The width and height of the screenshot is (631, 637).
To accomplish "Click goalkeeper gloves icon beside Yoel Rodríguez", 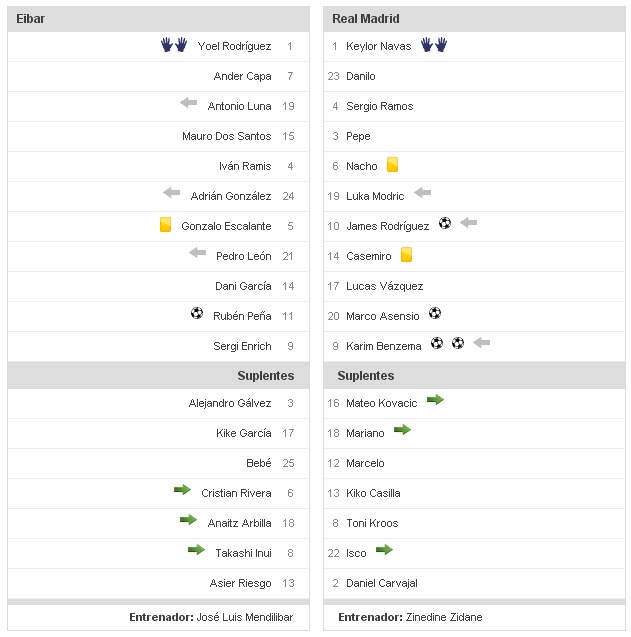I will click(174, 45).
